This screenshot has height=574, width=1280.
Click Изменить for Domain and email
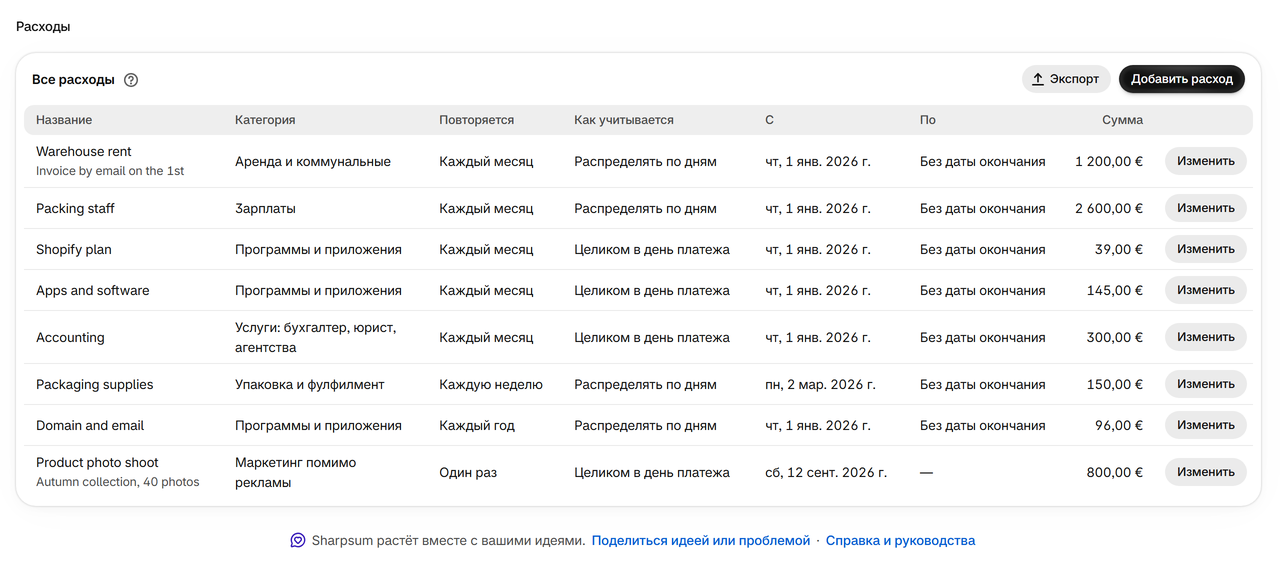pyautogui.click(x=1206, y=425)
